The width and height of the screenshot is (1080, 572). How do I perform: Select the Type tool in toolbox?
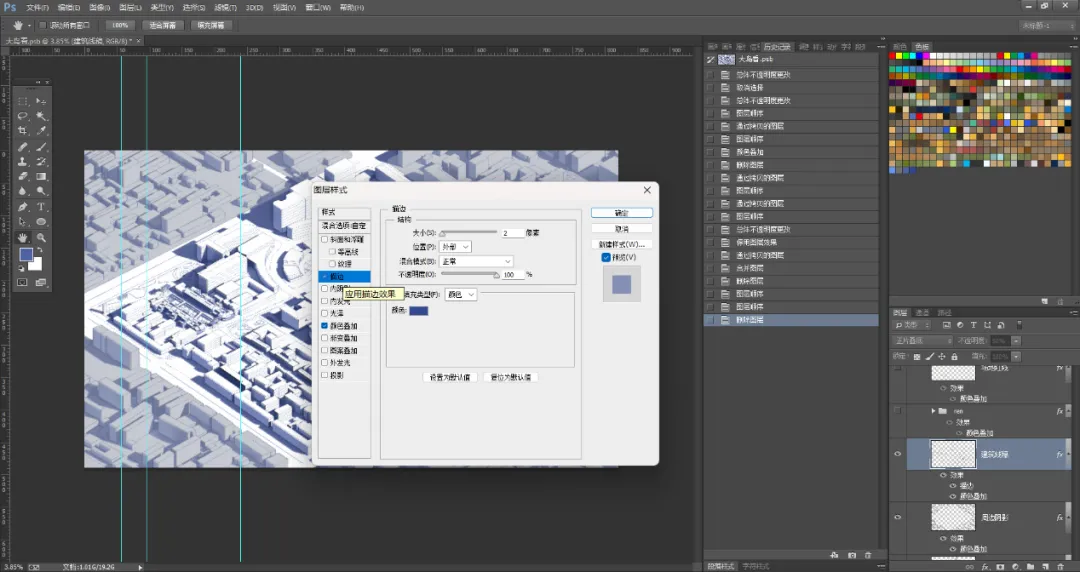[x=41, y=207]
